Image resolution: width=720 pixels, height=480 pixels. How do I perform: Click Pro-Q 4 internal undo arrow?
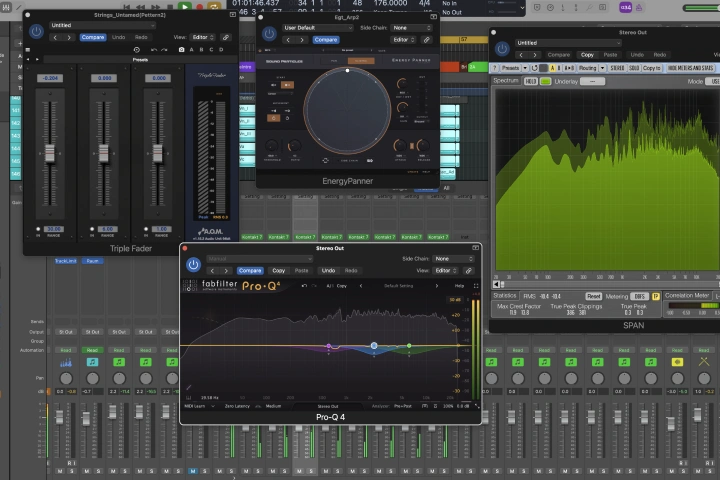(304, 286)
